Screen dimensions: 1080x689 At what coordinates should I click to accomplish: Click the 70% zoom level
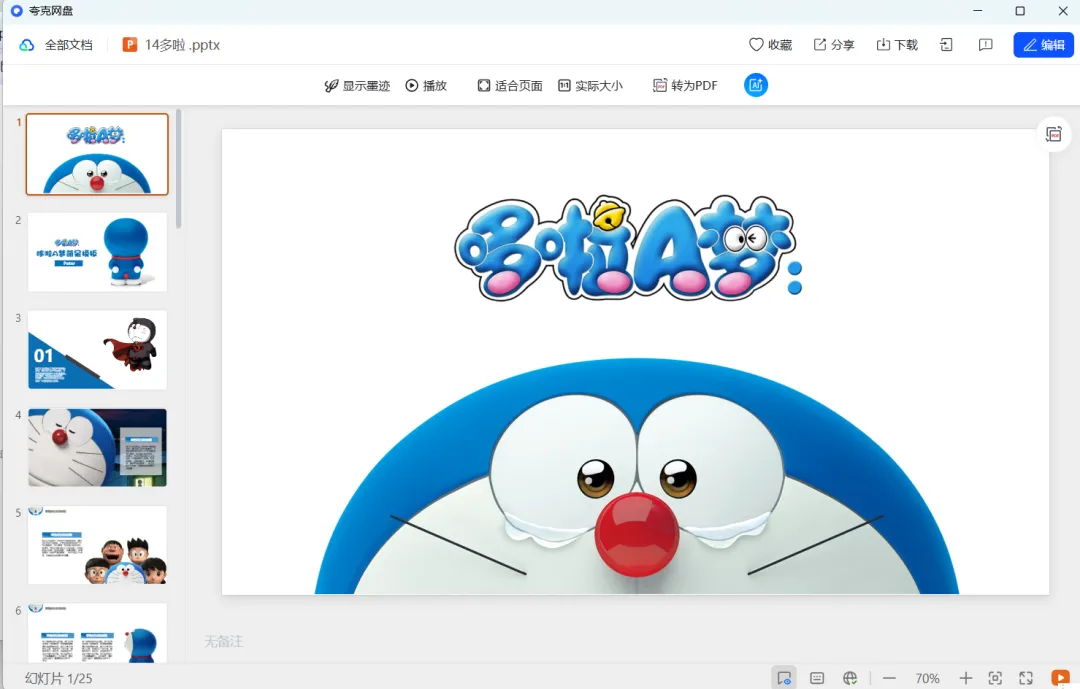[x=927, y=679]
